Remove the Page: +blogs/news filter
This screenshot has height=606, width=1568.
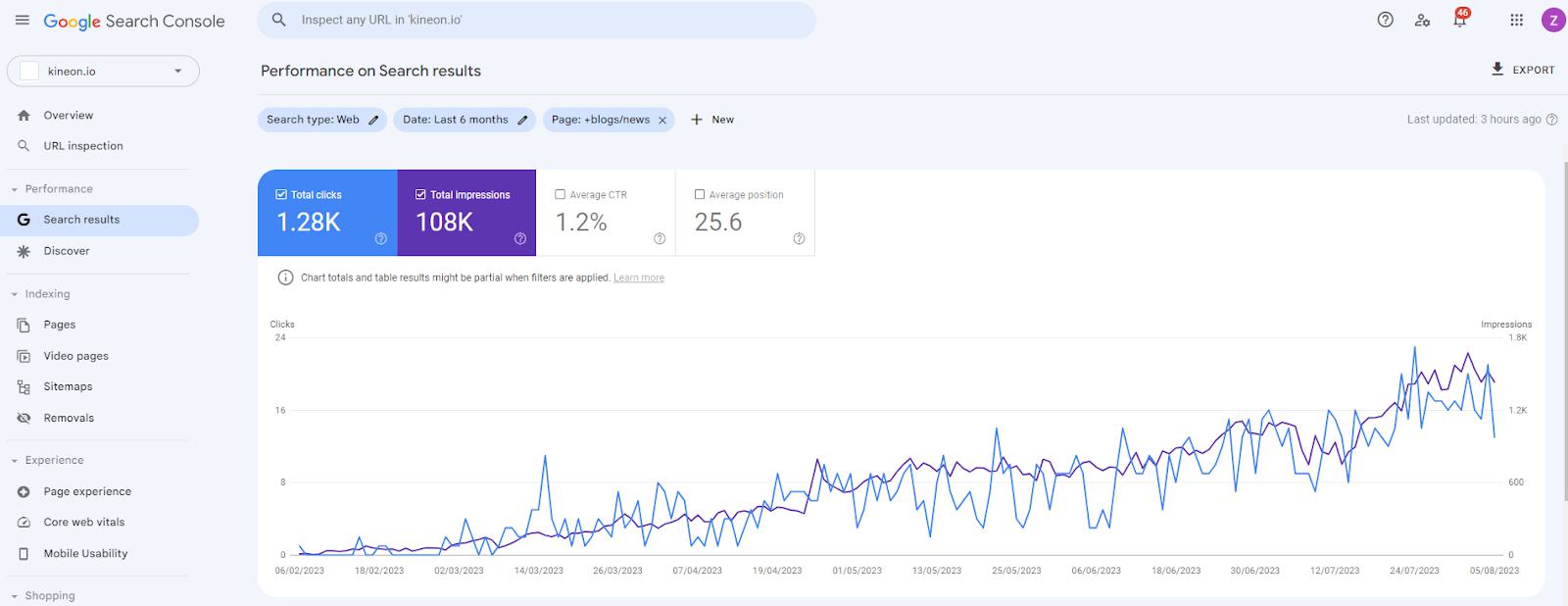[662, 121]
